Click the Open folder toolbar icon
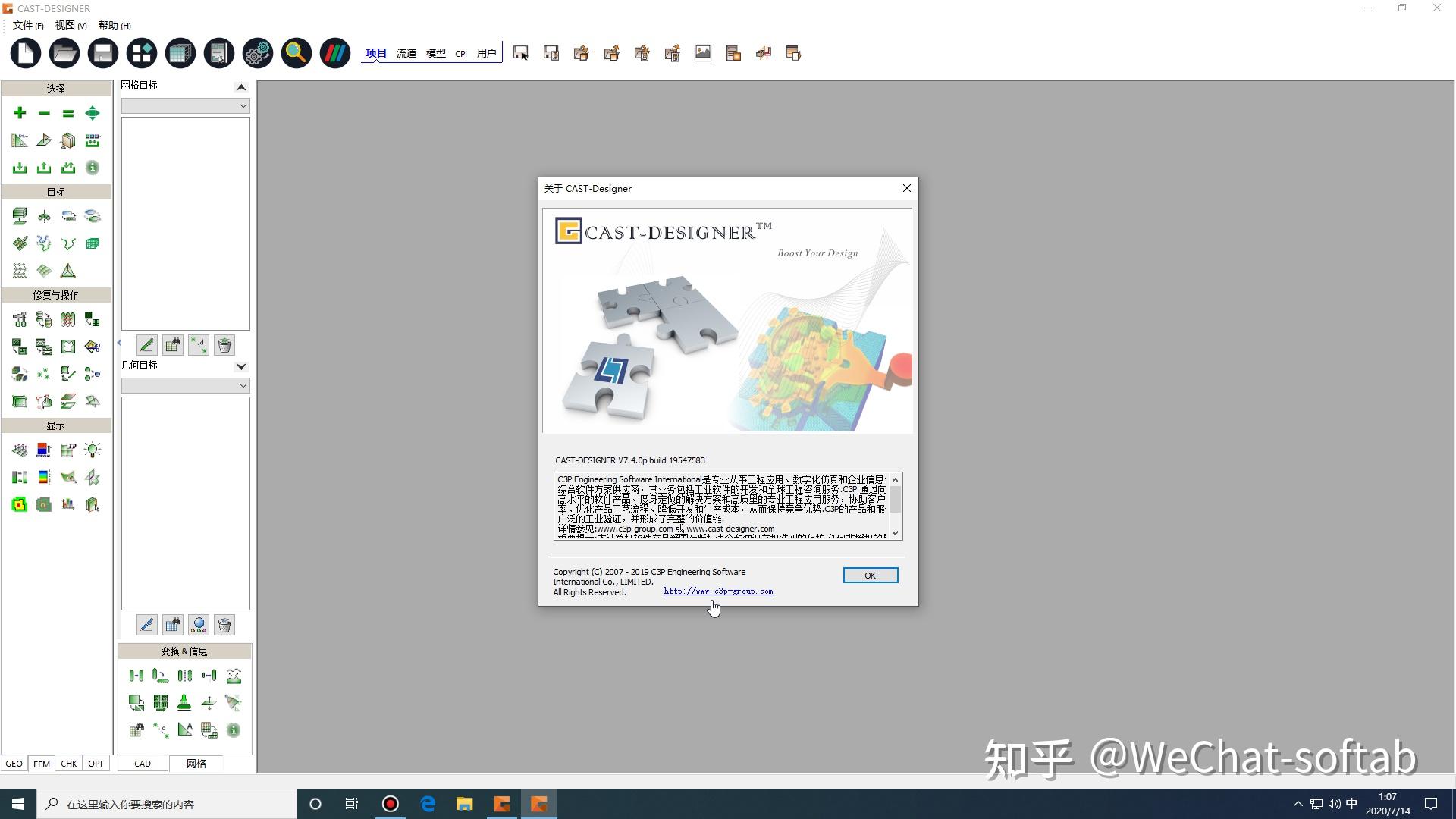This screenshot has width=1456, height=819. click(x=64, y=53)
